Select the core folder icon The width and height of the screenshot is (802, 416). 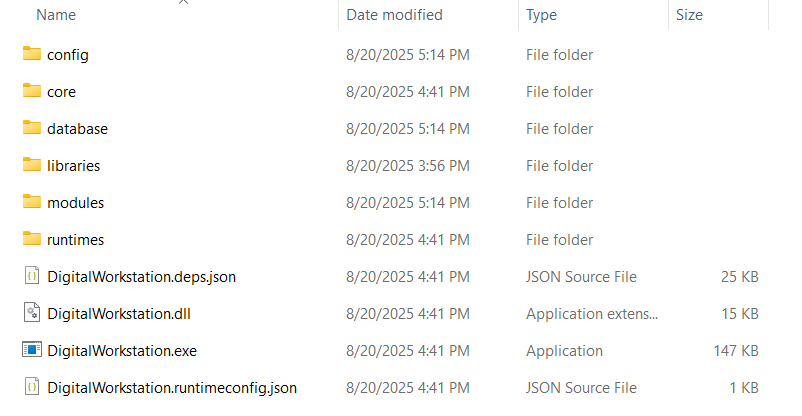click(x=31, y=91)
